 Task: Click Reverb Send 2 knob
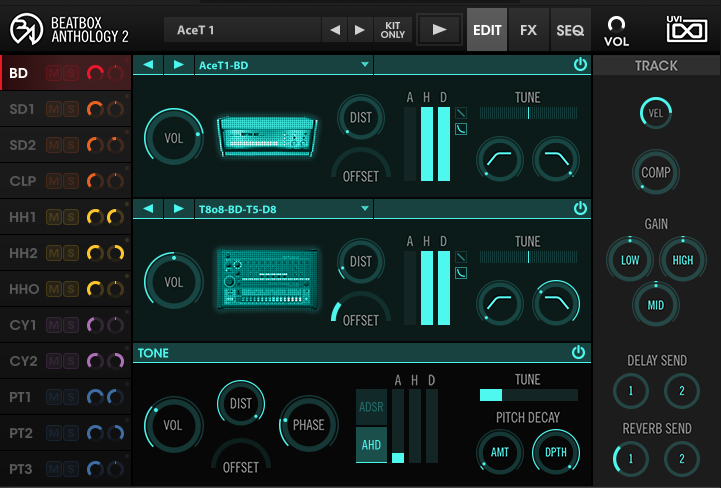click(x=682, y=459)
